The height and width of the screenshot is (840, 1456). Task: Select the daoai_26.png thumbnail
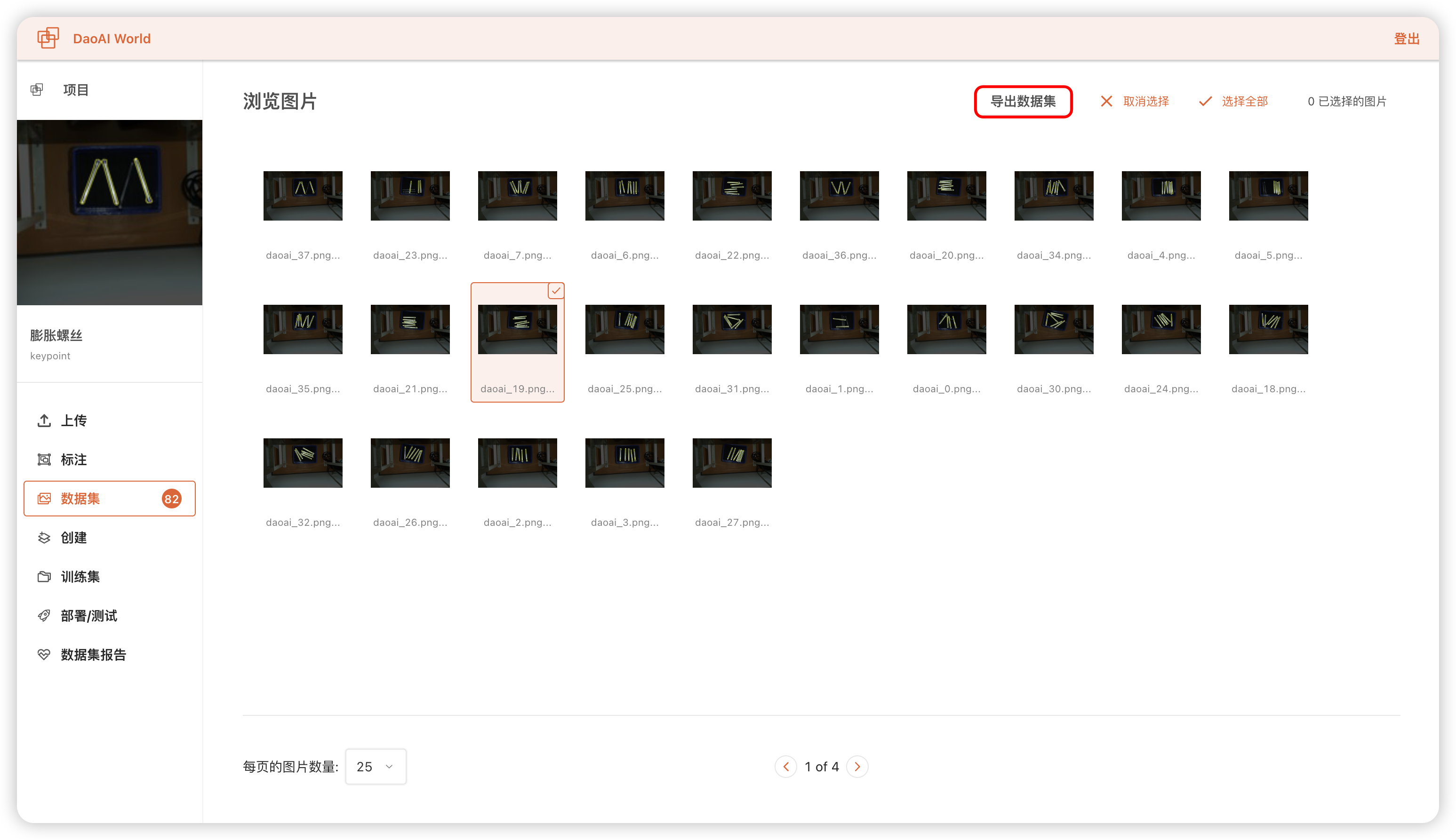[410, 463]
